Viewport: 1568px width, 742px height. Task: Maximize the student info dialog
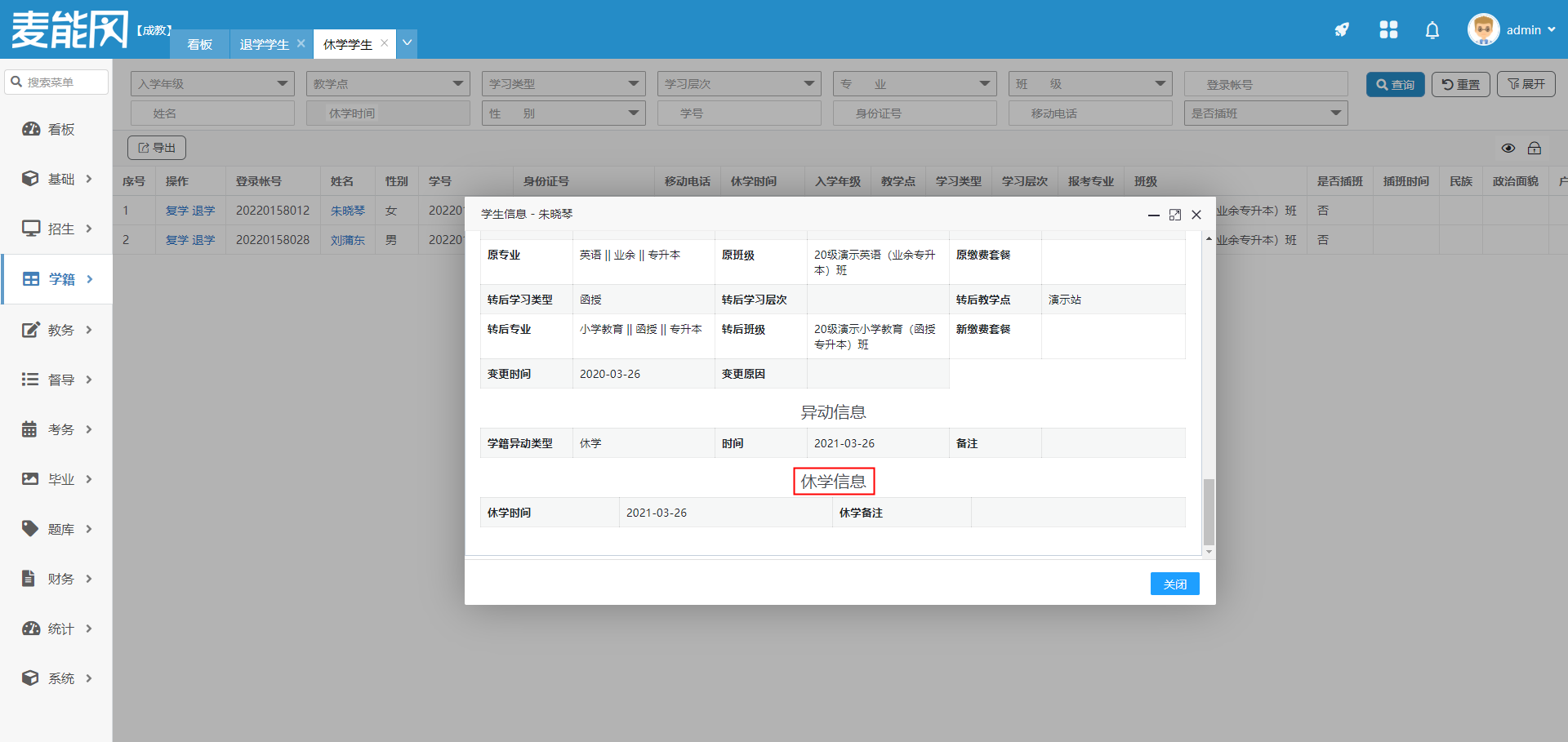point(1174,215)
